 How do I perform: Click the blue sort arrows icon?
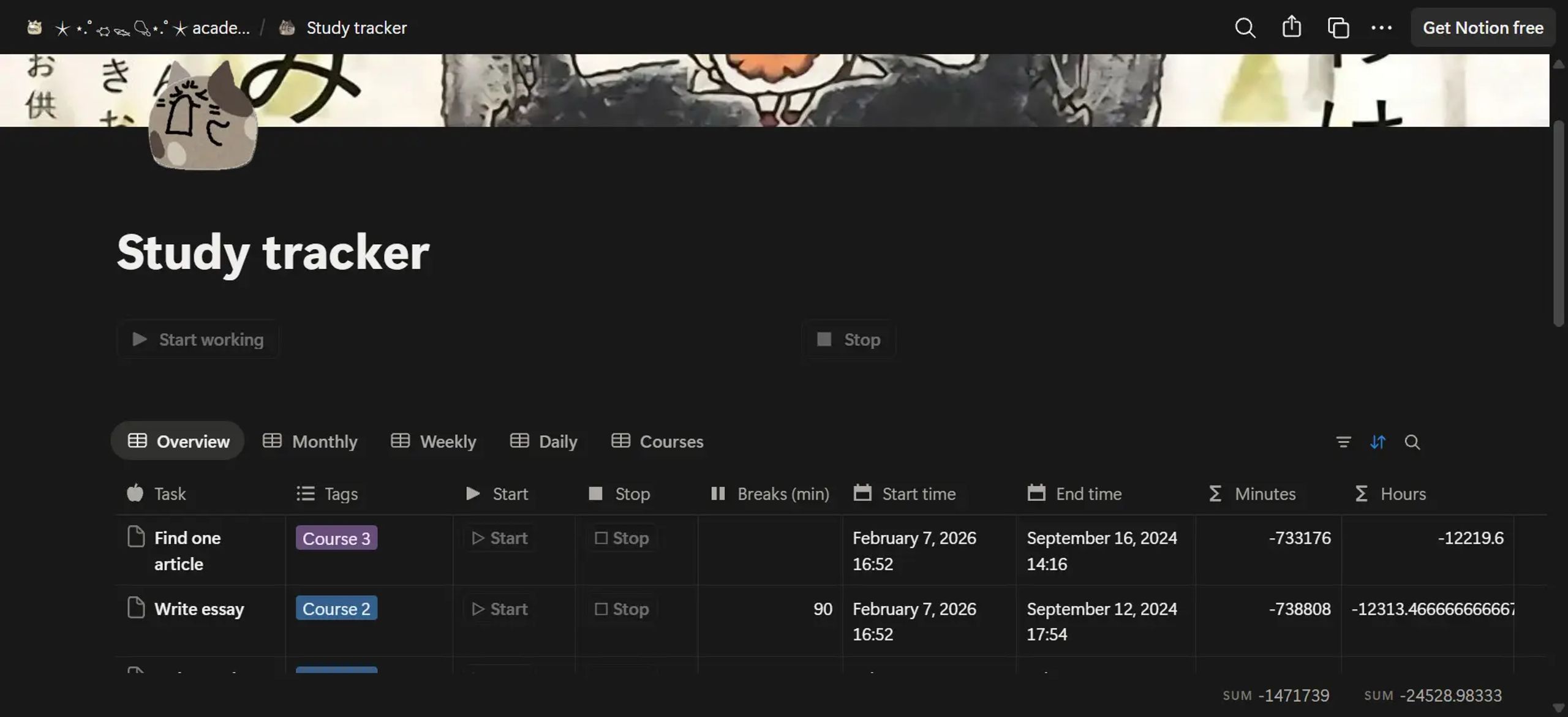tap(1378, 441)
